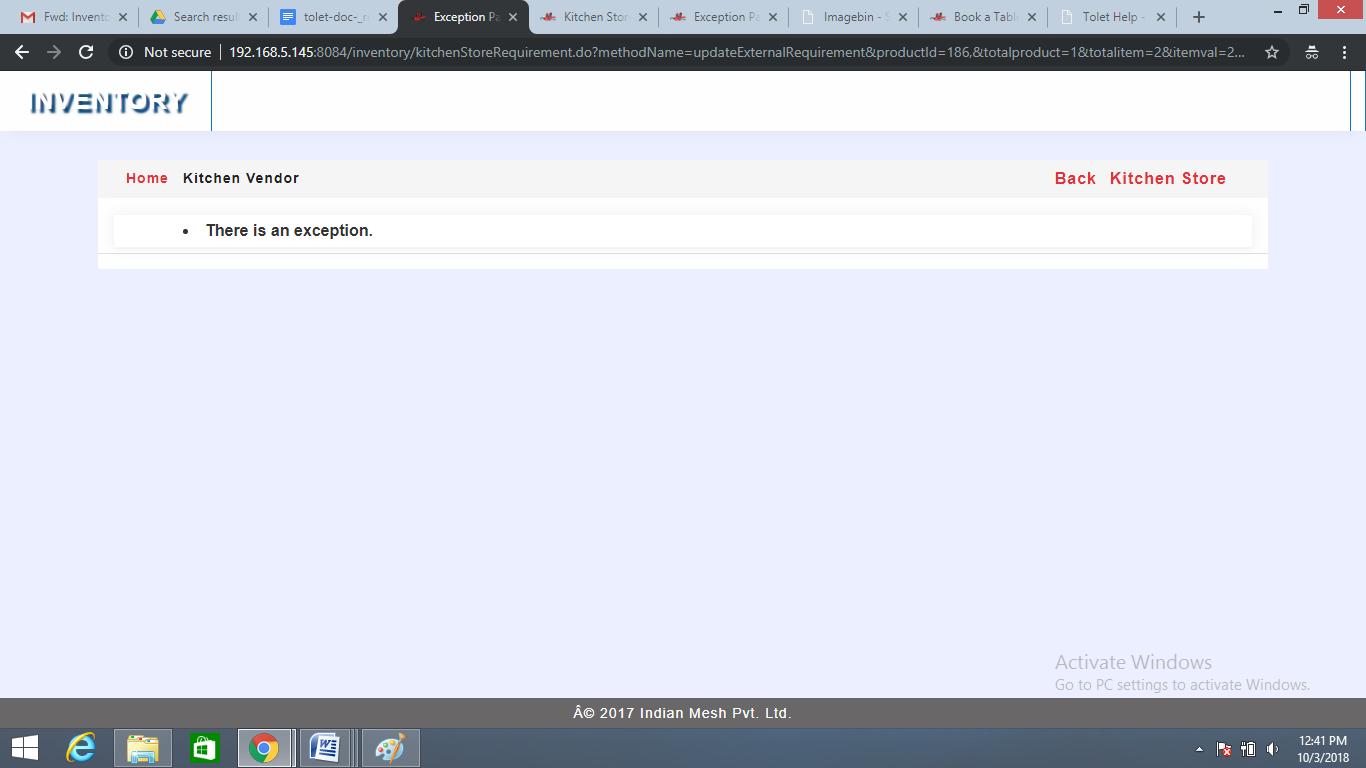The width and height of the screenshot is (1366, 768).
Task: Open the Windows Store taskbar icon
Action: (x=204, y=748)
